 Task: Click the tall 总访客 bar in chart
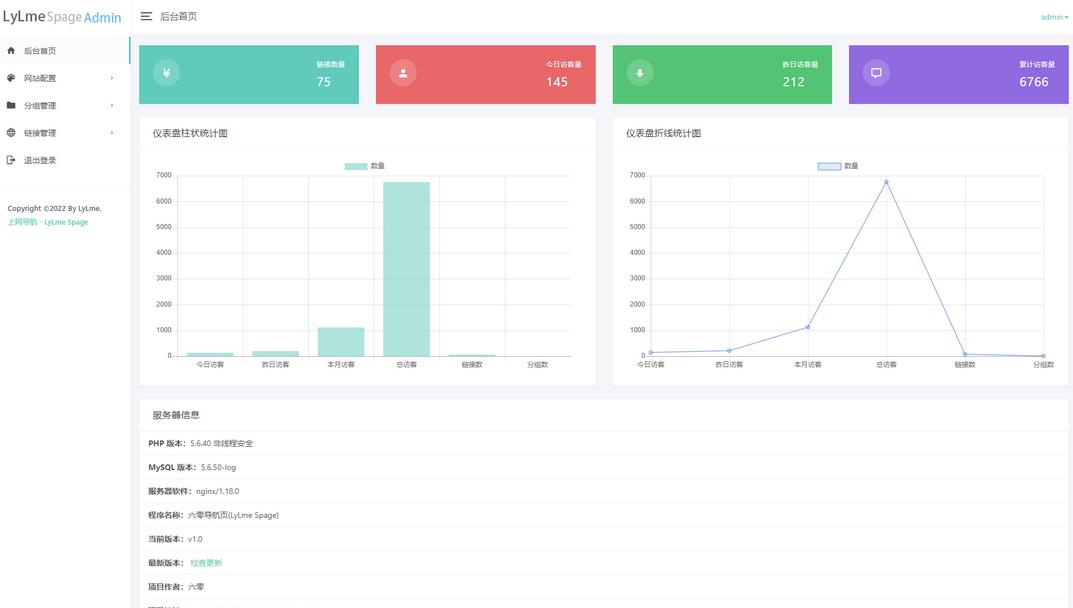tap(406, 268)
